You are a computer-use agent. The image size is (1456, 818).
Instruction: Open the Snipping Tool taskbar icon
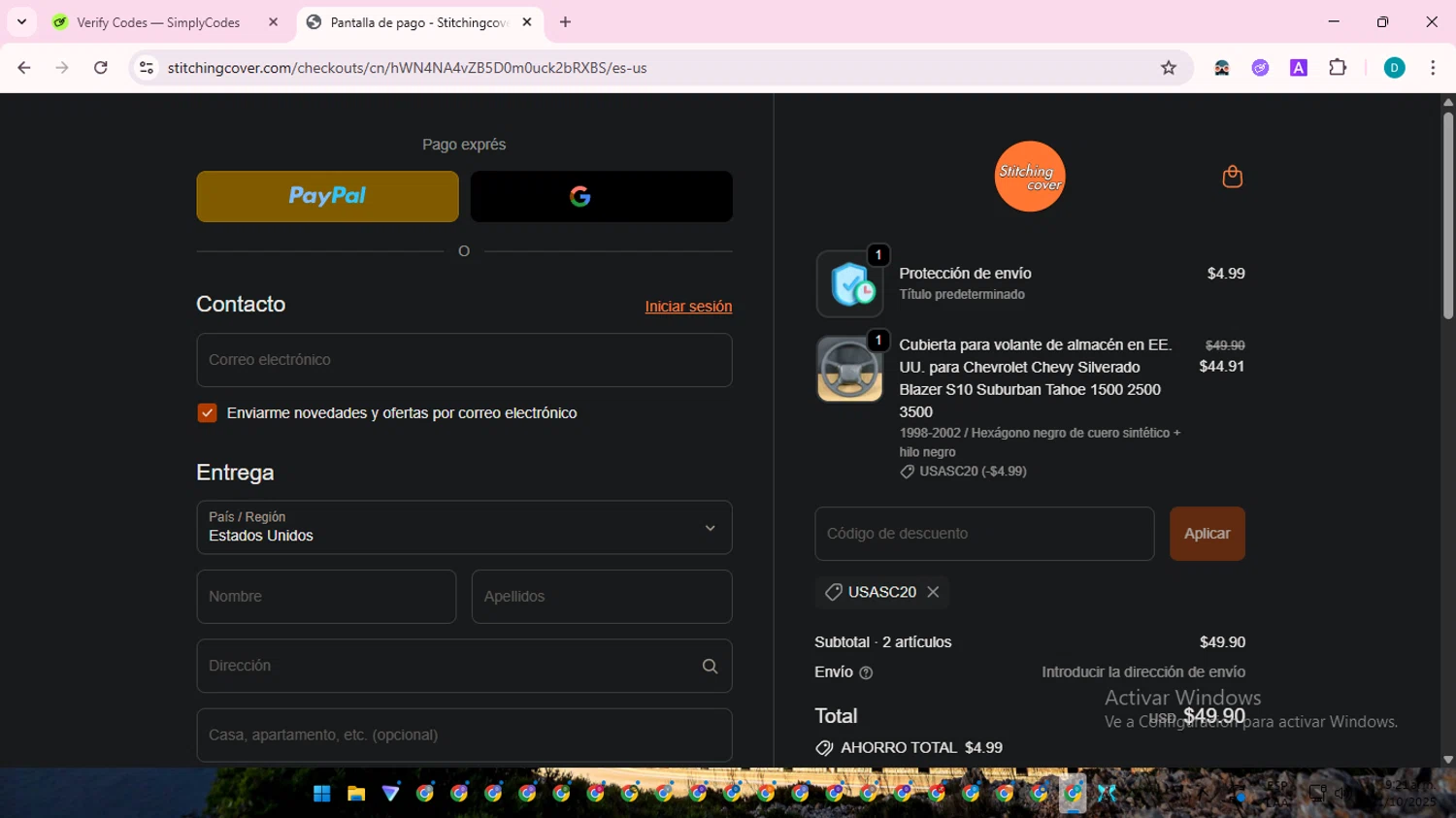click(x=1107, y=794)
